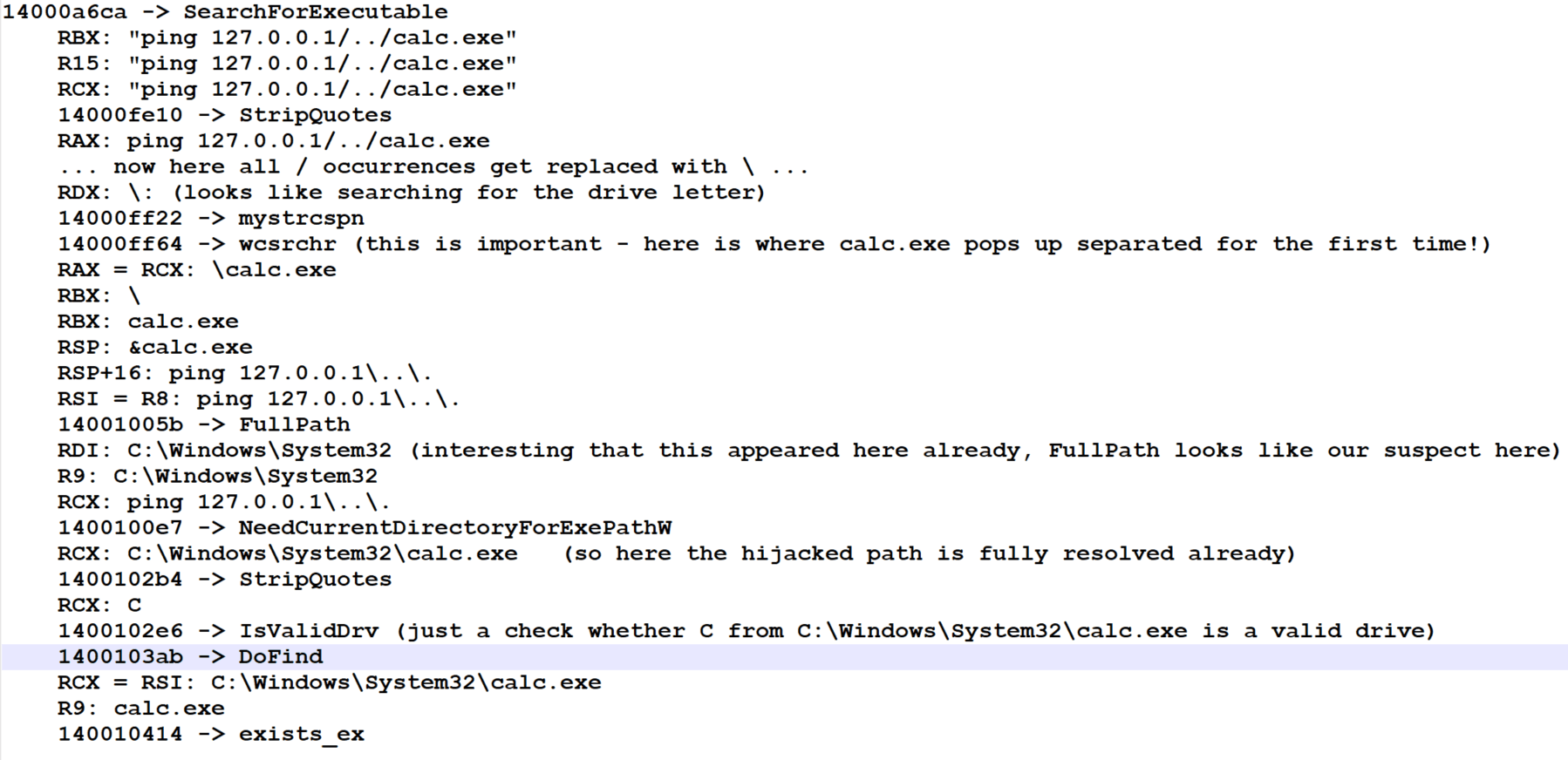The image size is (1568, 760).
Task: Click the RSP &calc.exe line
Action: pyautogui.click(x=155, y=347)
